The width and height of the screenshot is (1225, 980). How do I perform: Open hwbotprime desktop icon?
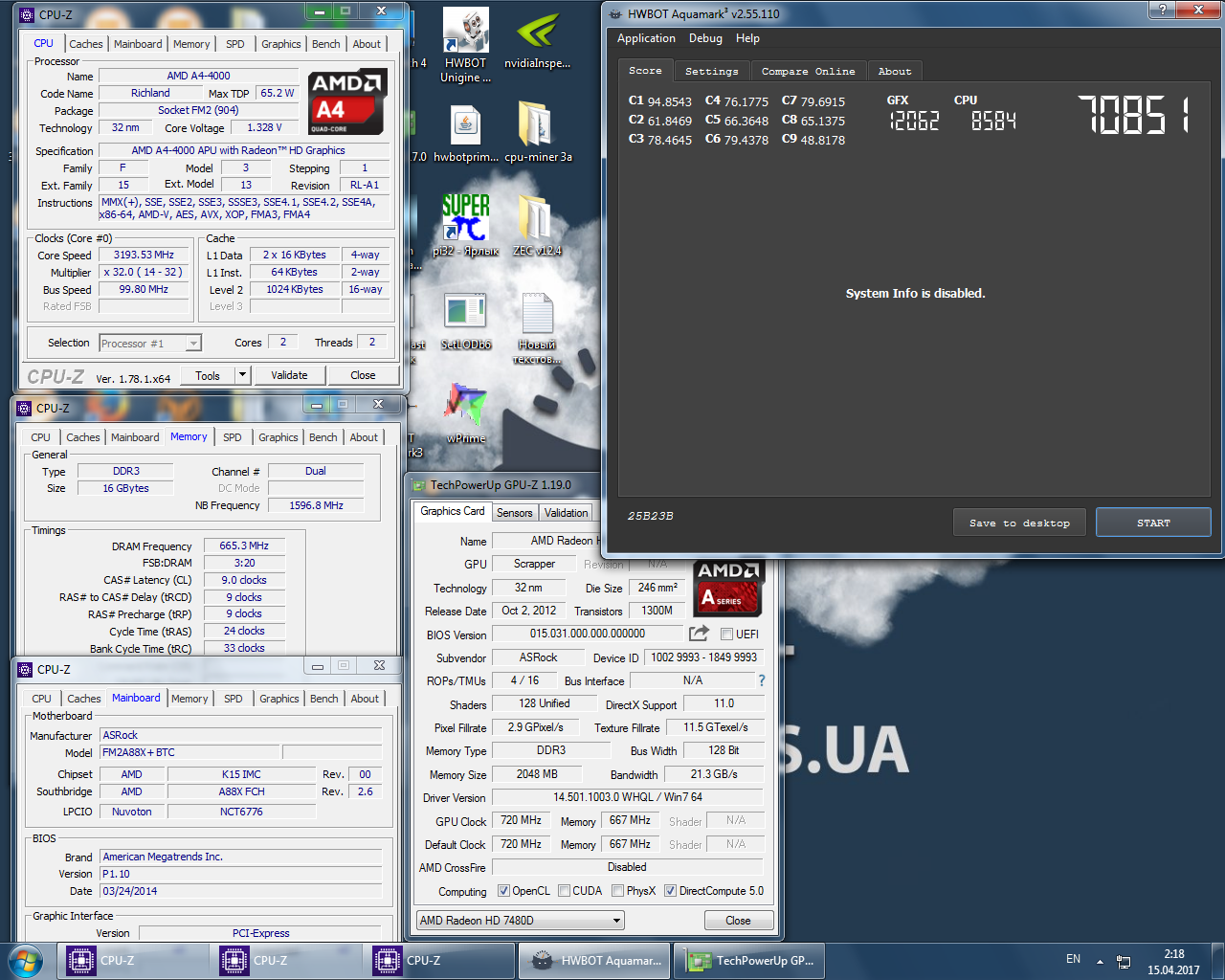pos(465,132)
